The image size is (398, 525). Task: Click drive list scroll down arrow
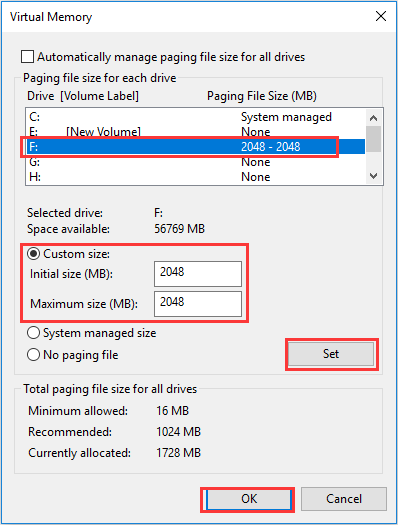pos(374,176)
